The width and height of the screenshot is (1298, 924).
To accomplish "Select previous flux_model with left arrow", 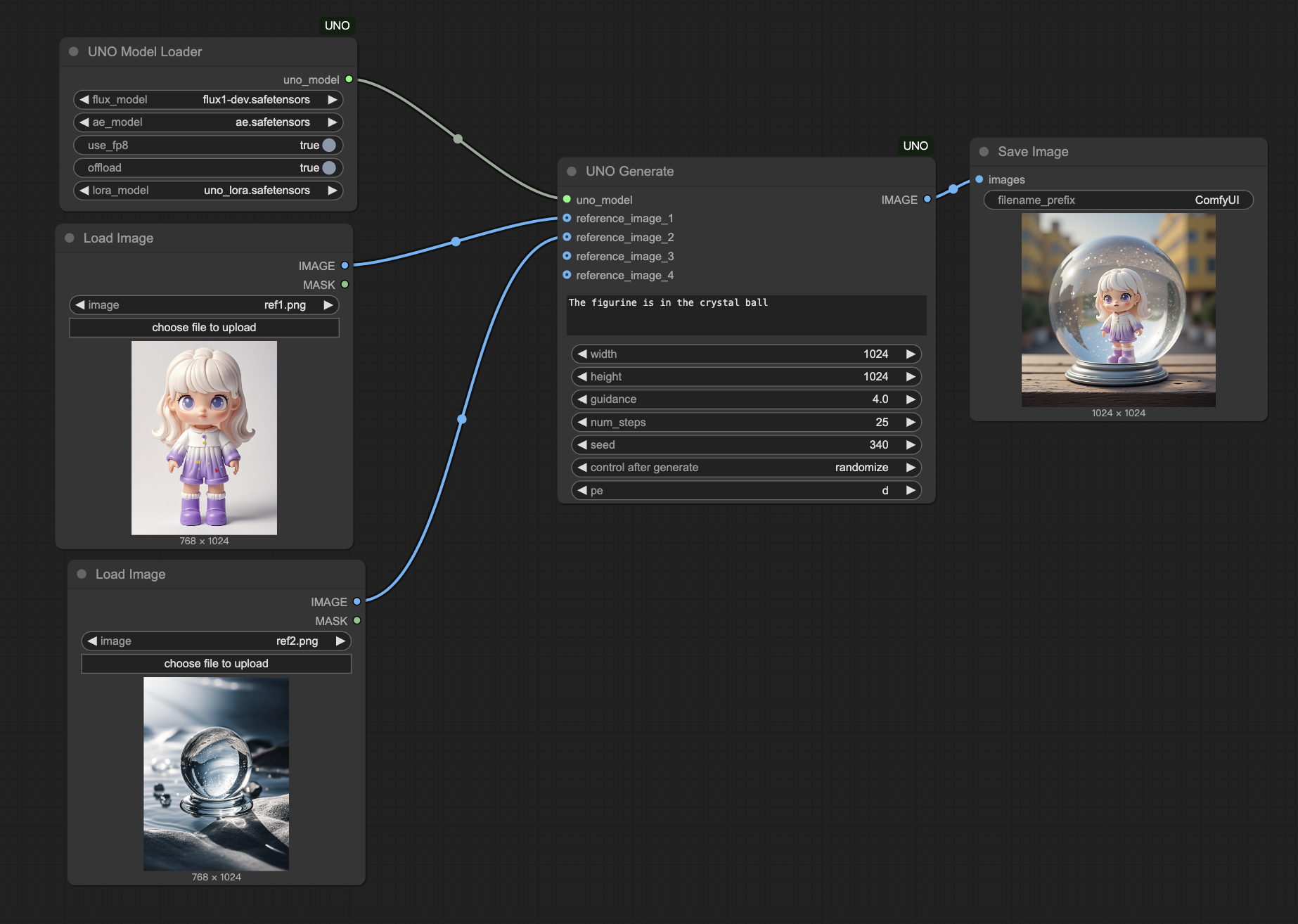I will point(84,99).
